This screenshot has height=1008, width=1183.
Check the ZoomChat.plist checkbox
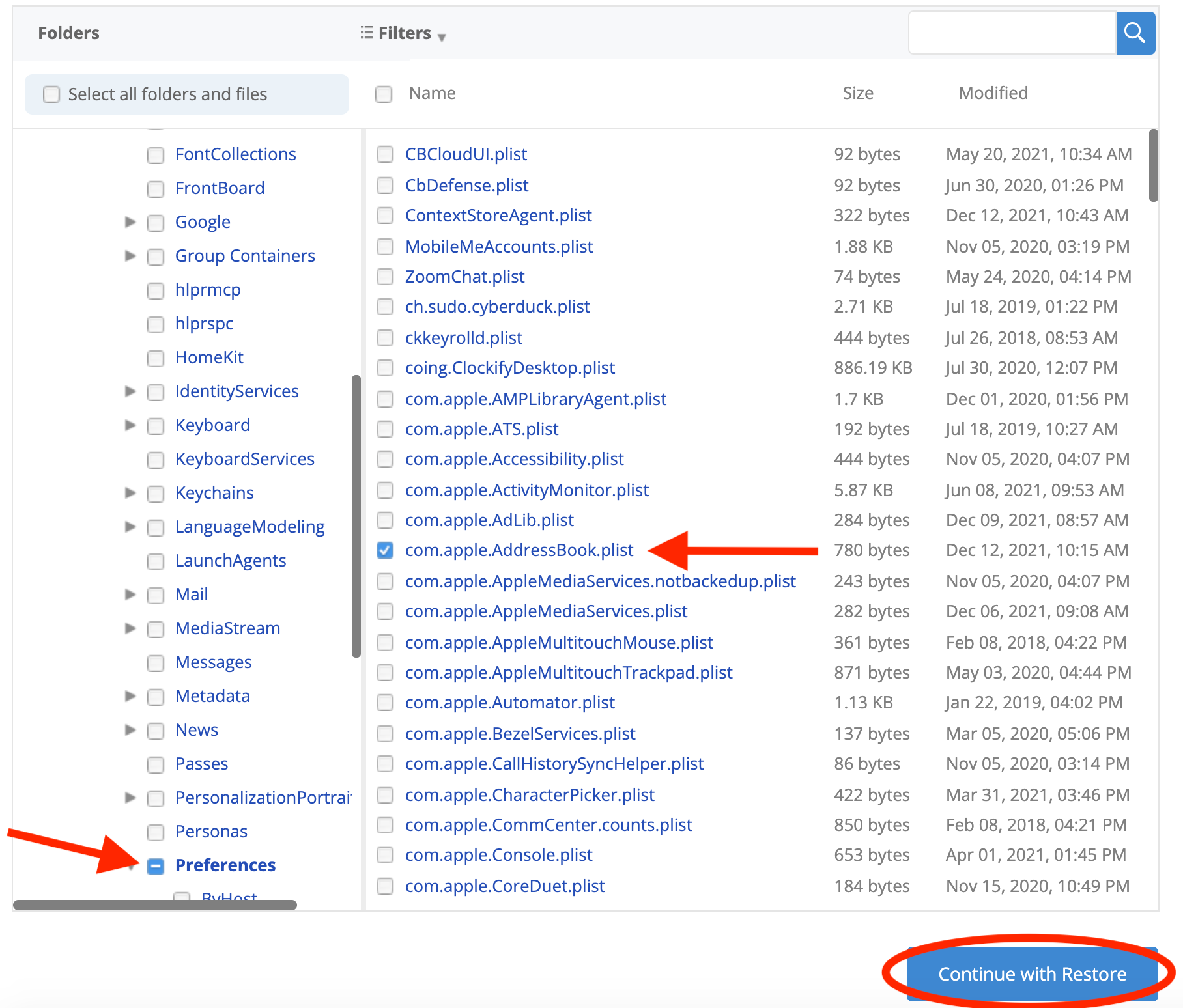[385, 277]
